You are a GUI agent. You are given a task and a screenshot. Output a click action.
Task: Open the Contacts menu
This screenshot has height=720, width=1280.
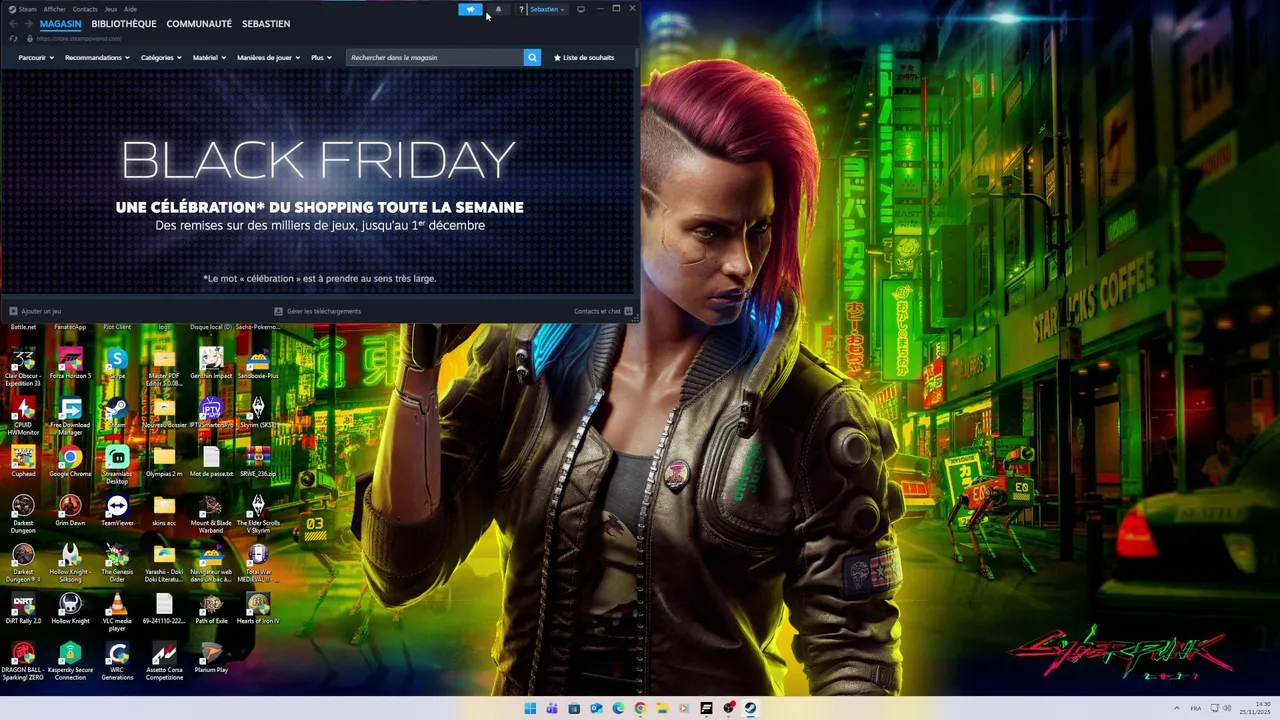pos(85,9)
